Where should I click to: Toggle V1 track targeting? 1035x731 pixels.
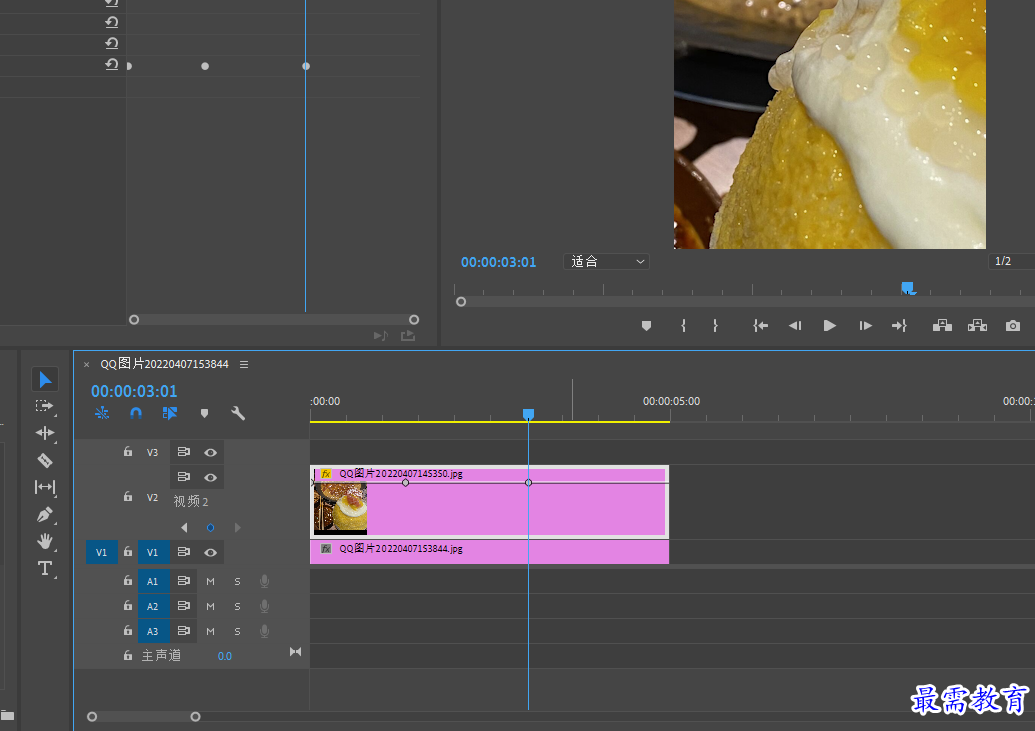[x=153, y=552]
